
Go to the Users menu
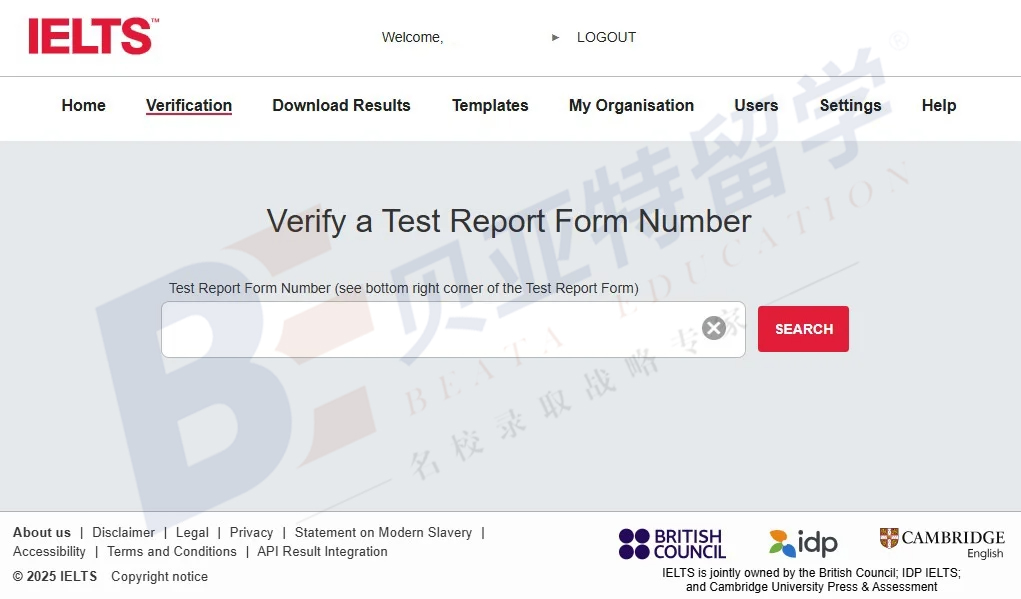(756, 105)
